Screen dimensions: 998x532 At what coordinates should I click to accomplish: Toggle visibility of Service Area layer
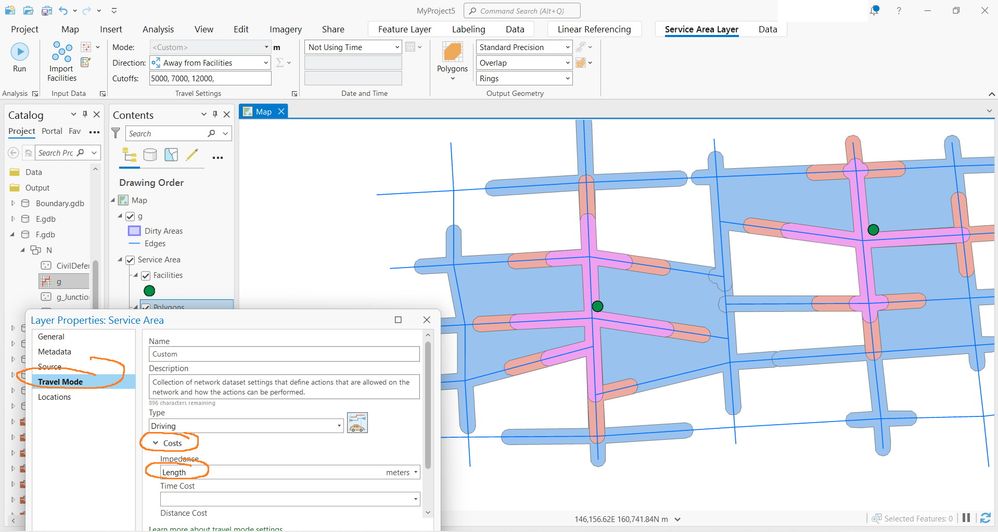click(130, 260)
